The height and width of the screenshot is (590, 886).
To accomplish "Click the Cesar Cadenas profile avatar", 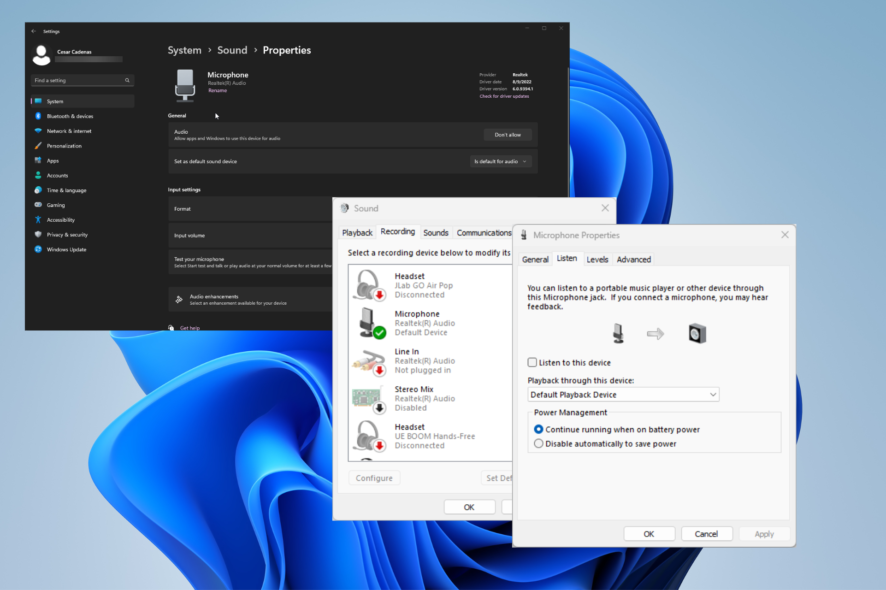I will coord(41,55).
